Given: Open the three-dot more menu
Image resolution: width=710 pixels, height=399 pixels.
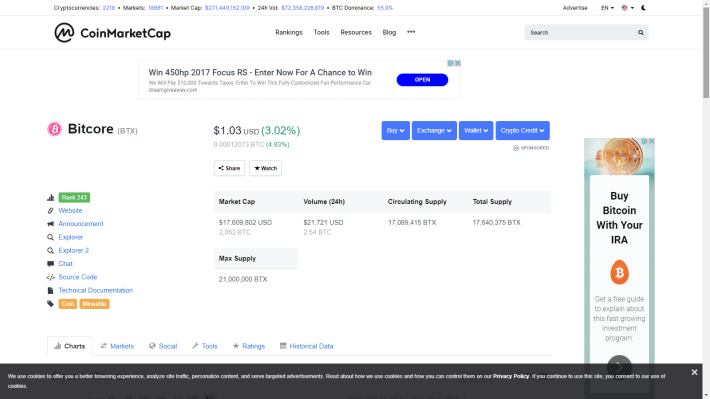Looking at the screenshot, I should (411, 32).
